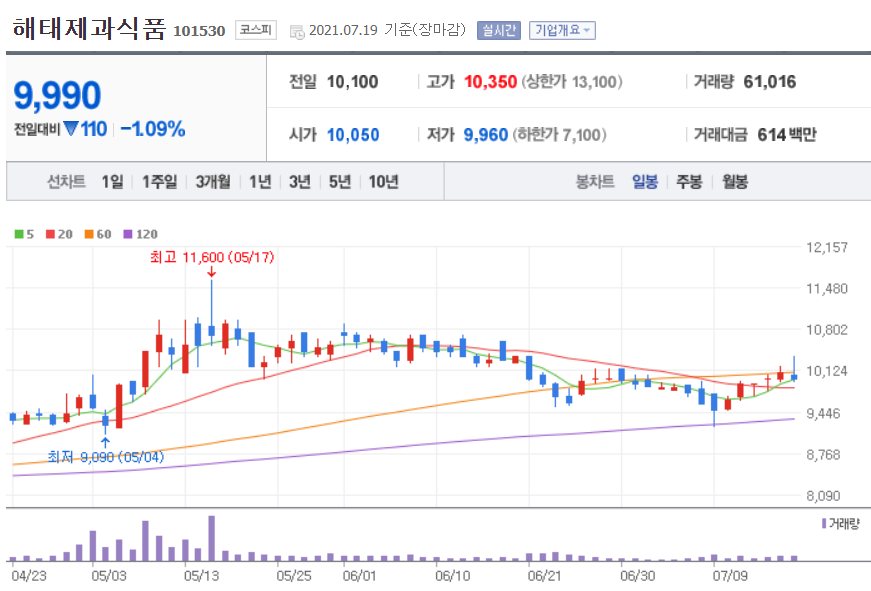Screen dimensions: 871x591
Task: Select the 3년 line chart tab
Action: point(300,182)
